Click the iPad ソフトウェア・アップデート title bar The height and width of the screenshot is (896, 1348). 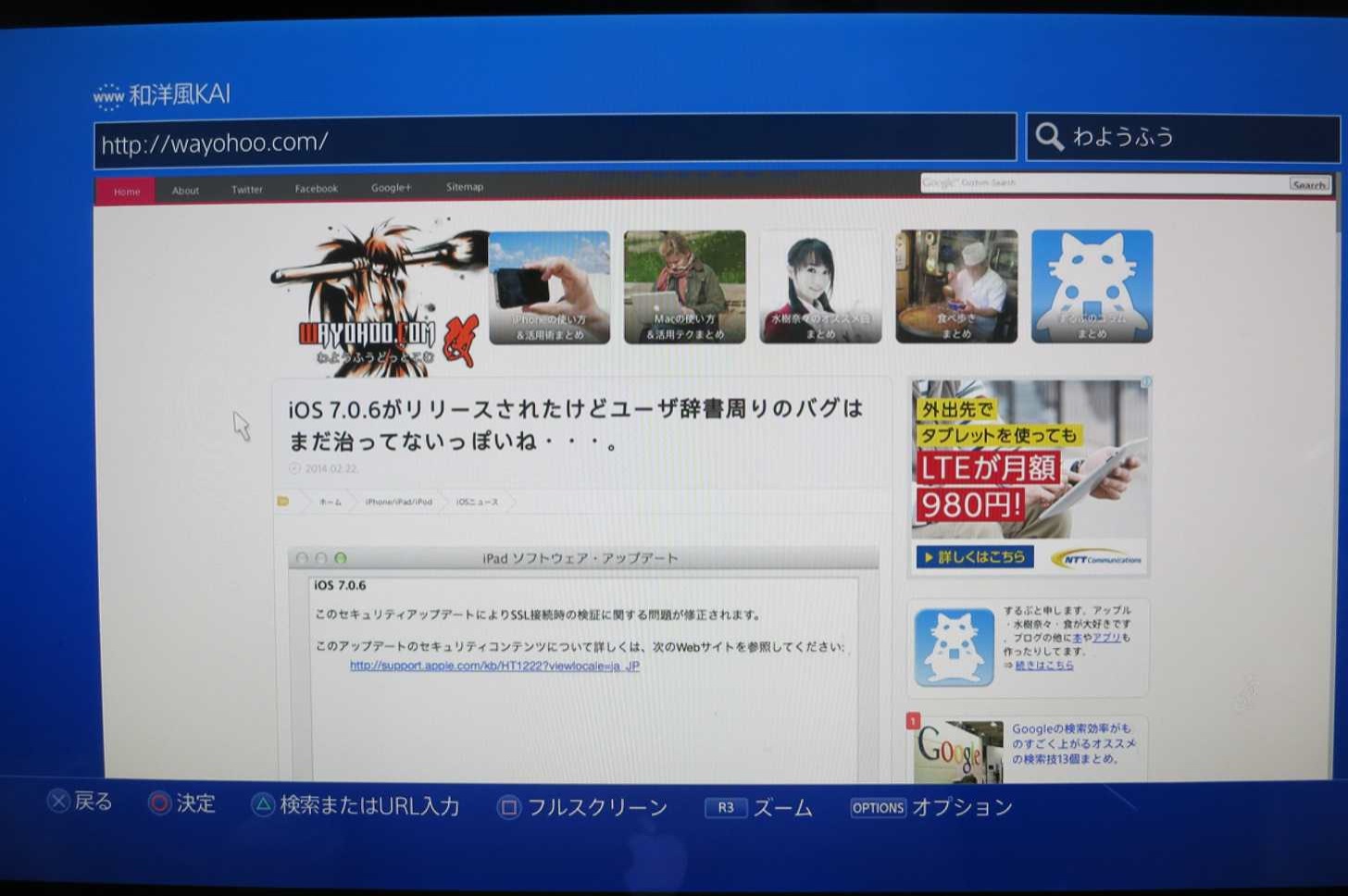coord(583,558)
